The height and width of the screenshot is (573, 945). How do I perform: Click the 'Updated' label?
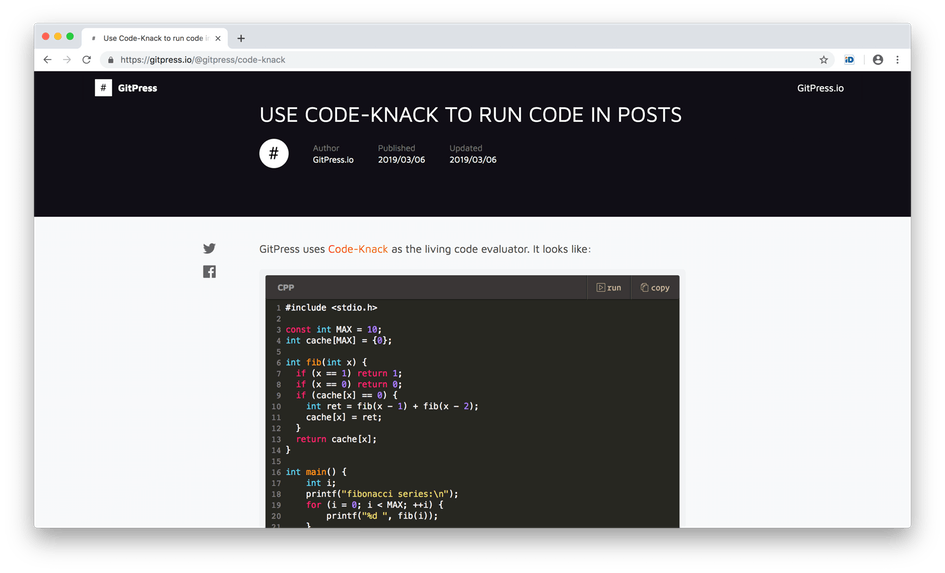coord(465,148)
